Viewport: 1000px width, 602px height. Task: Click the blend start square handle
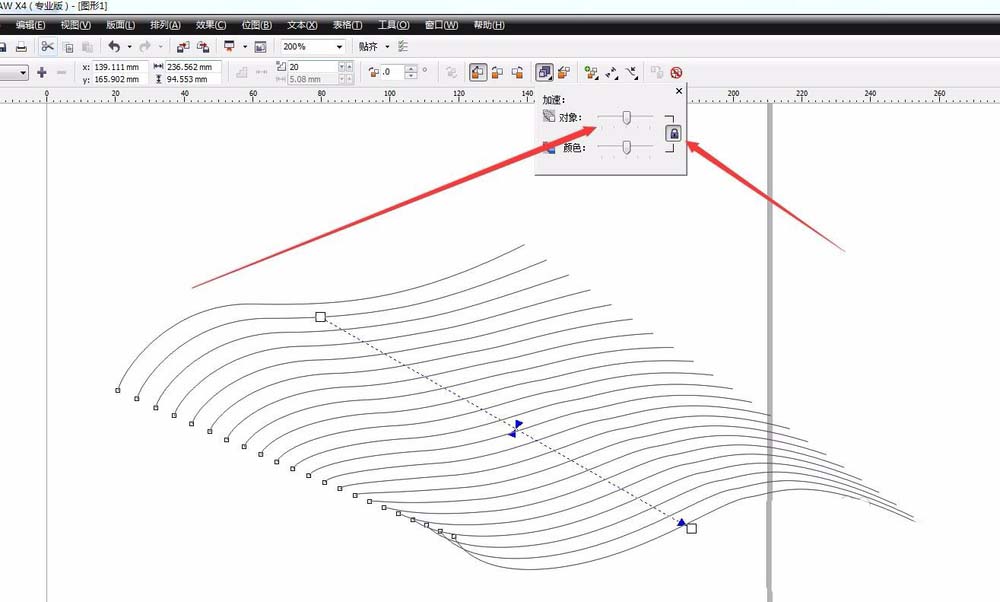pyautogui.click(x=321, y=317)
